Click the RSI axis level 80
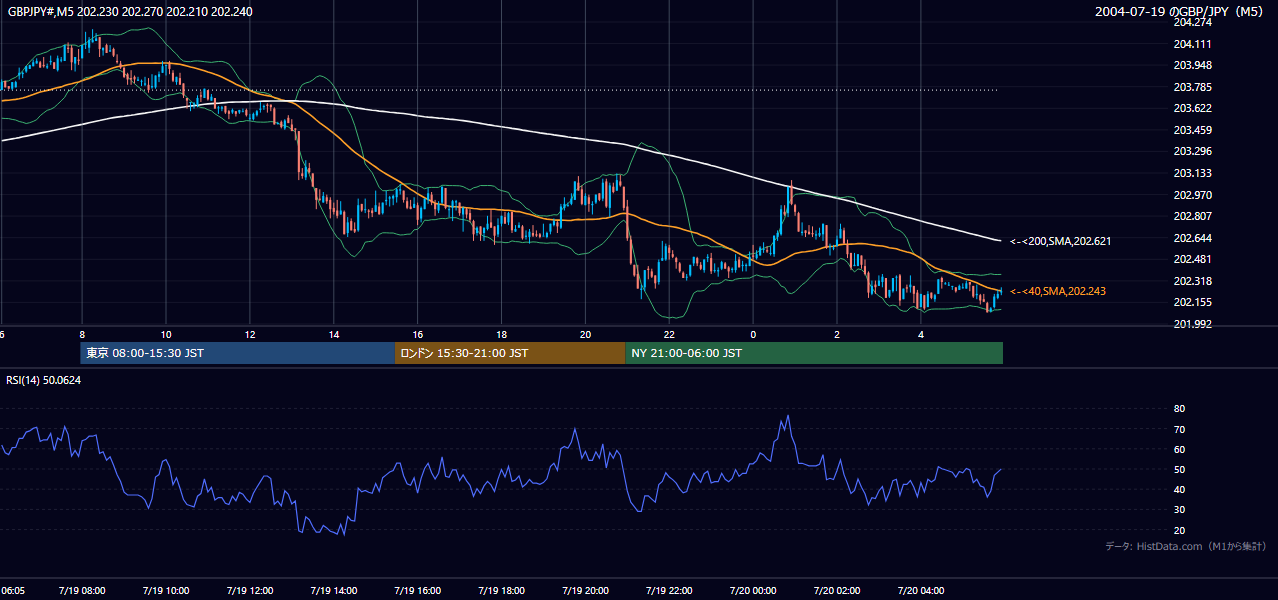 pyautogui.click(x=1180, y=409)
